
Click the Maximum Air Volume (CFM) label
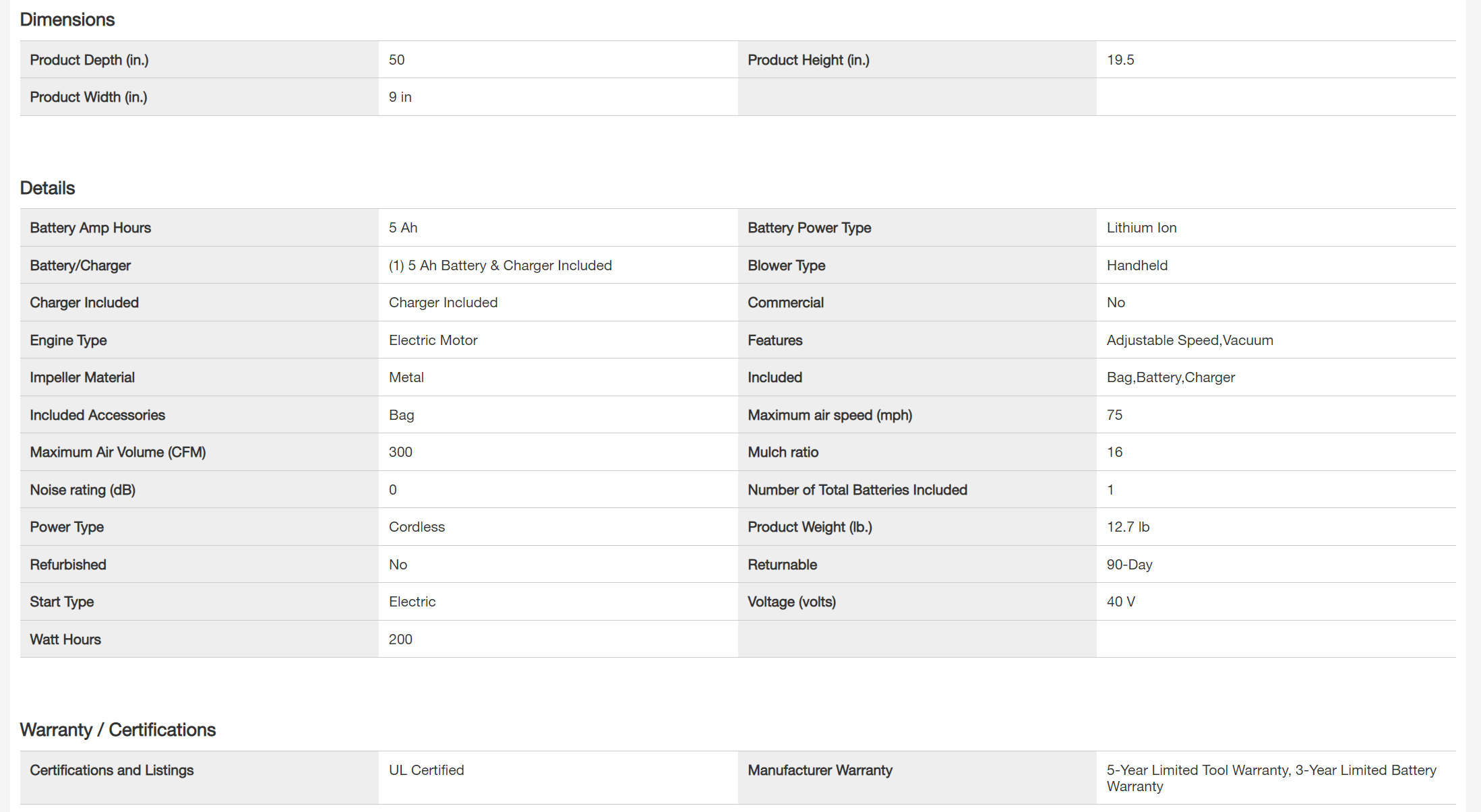(x=118, y=452)
